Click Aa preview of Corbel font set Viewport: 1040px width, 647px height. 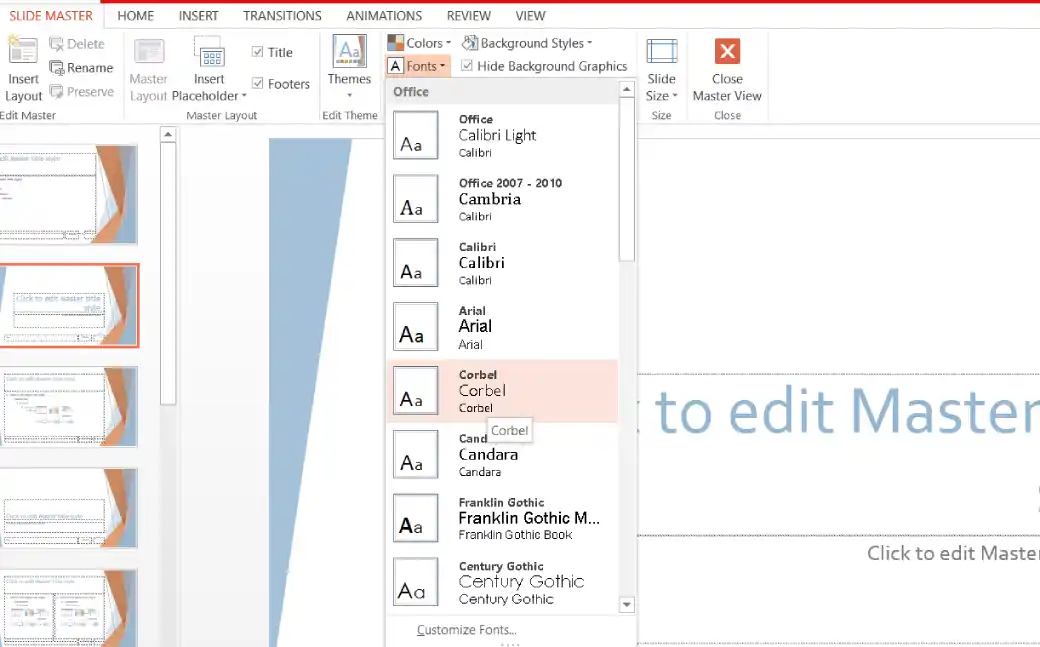click(415, 390)
